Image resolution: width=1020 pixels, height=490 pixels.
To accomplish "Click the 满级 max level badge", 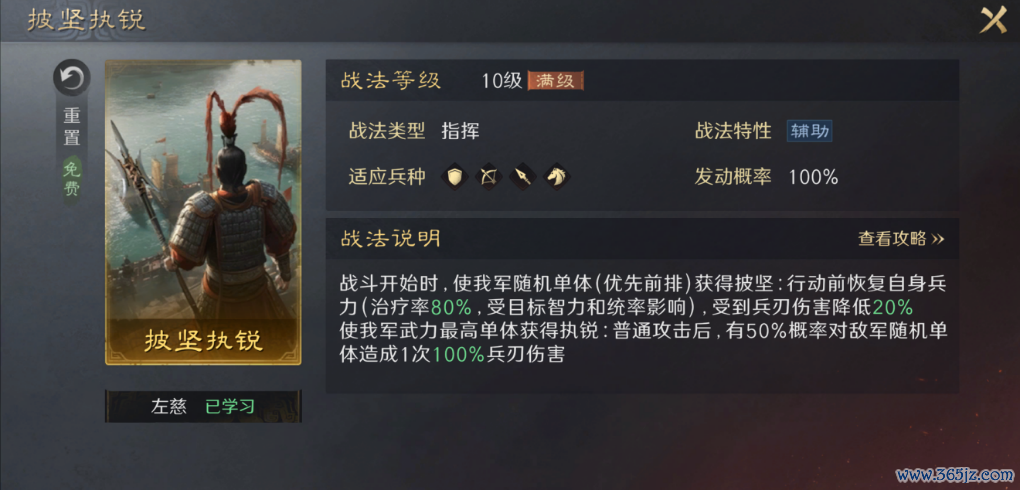I will 556,81.
